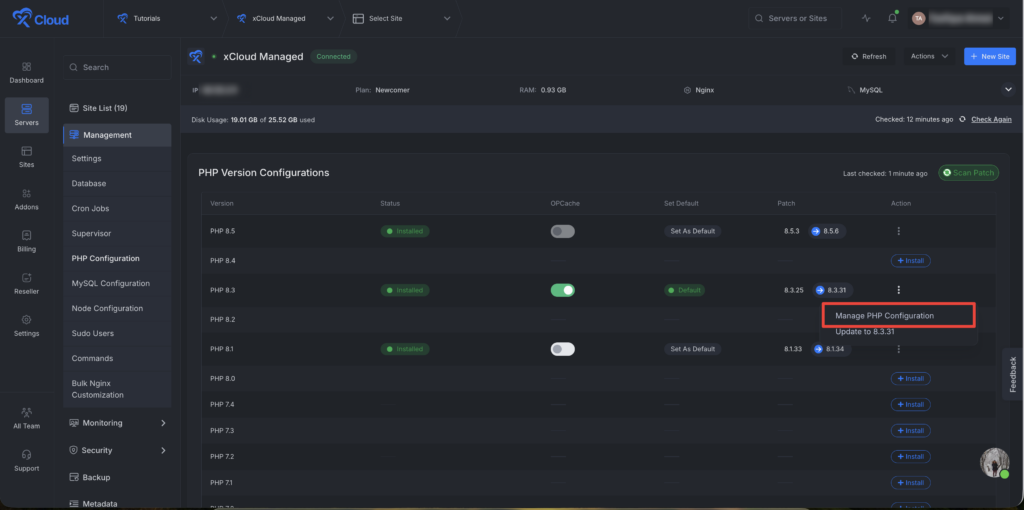Install PHP 7.4

910,405
